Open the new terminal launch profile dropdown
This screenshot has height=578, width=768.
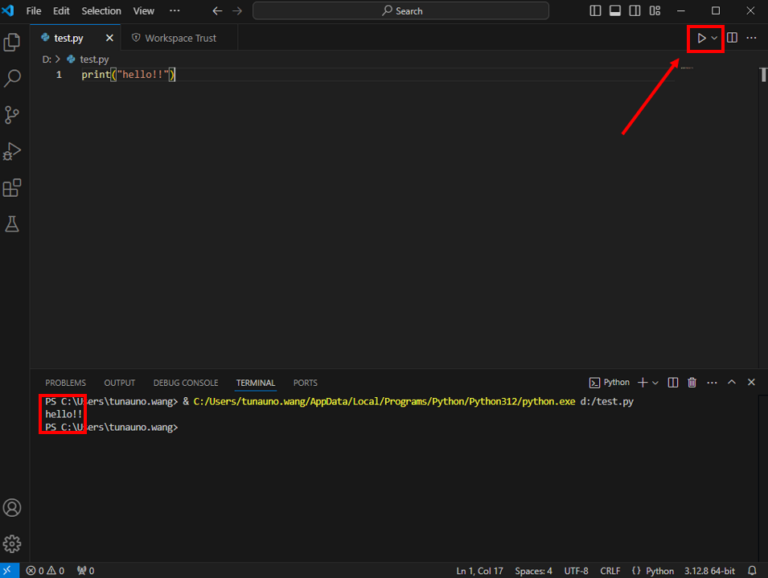(656, 383)
